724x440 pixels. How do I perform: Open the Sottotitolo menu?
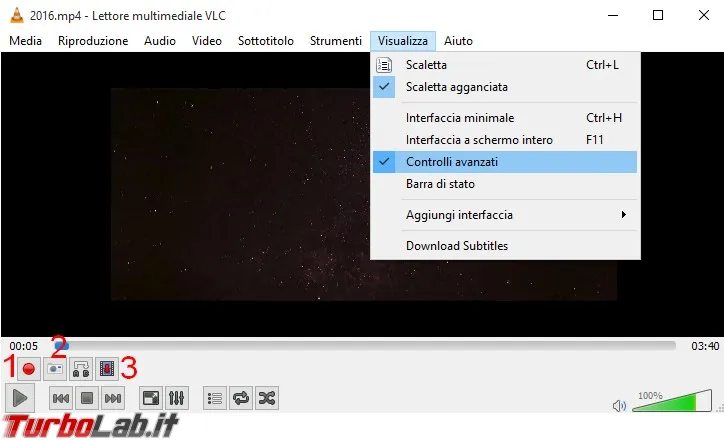[x=265, y=41]
